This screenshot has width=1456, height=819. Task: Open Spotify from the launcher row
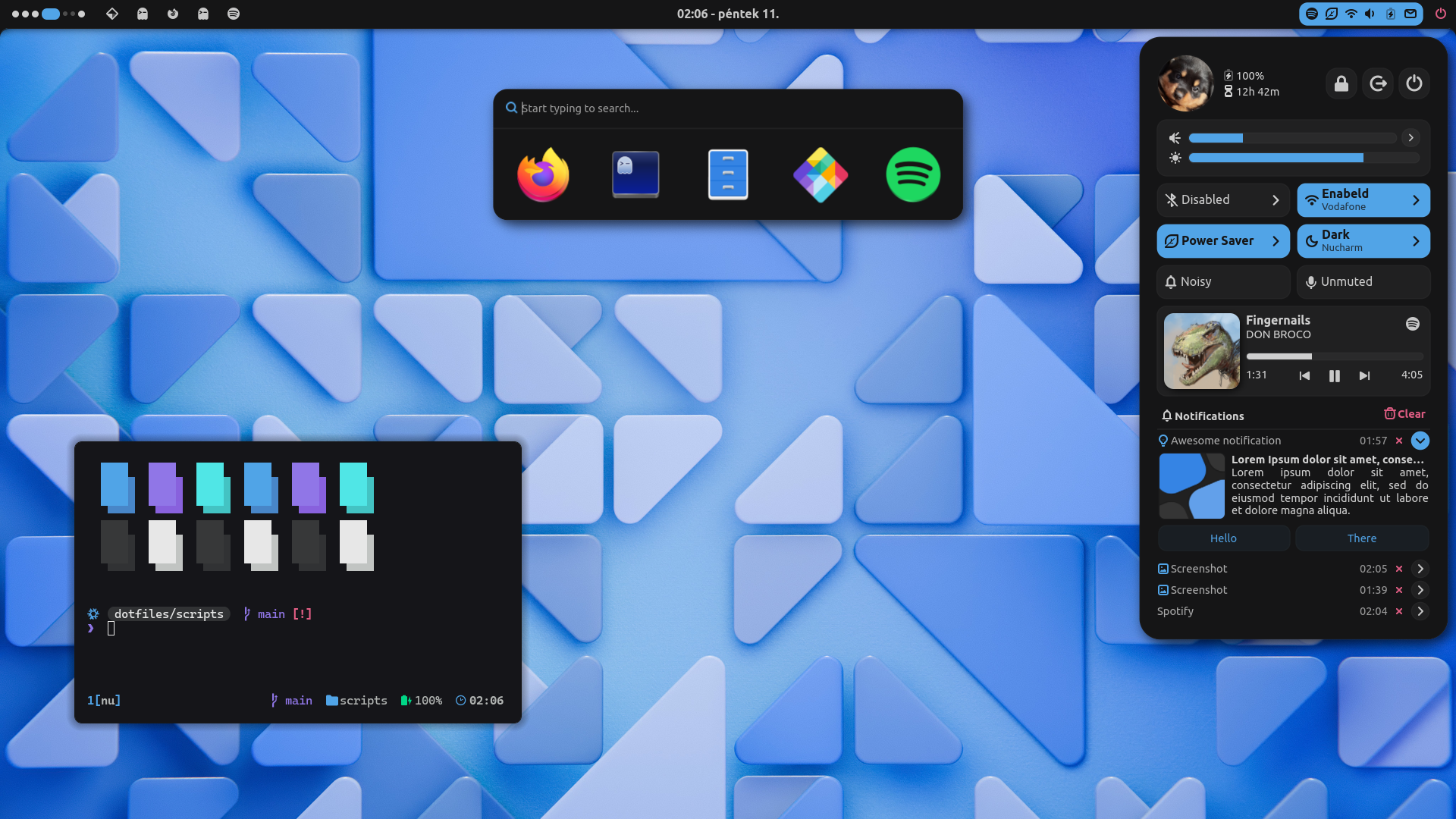913,175
